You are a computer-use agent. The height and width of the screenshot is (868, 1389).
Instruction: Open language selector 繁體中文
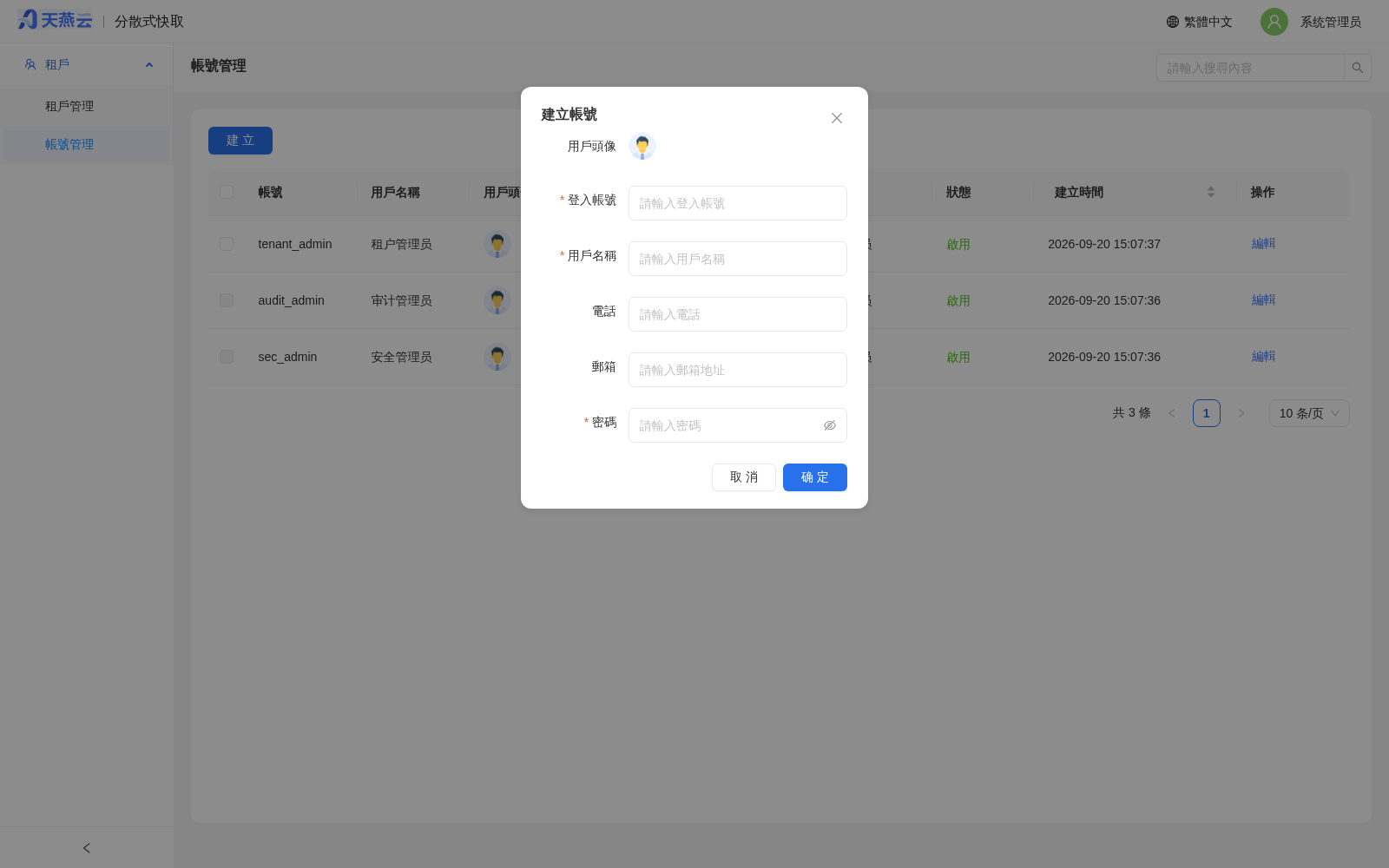pyautogui.click(x=1200, y=22)
